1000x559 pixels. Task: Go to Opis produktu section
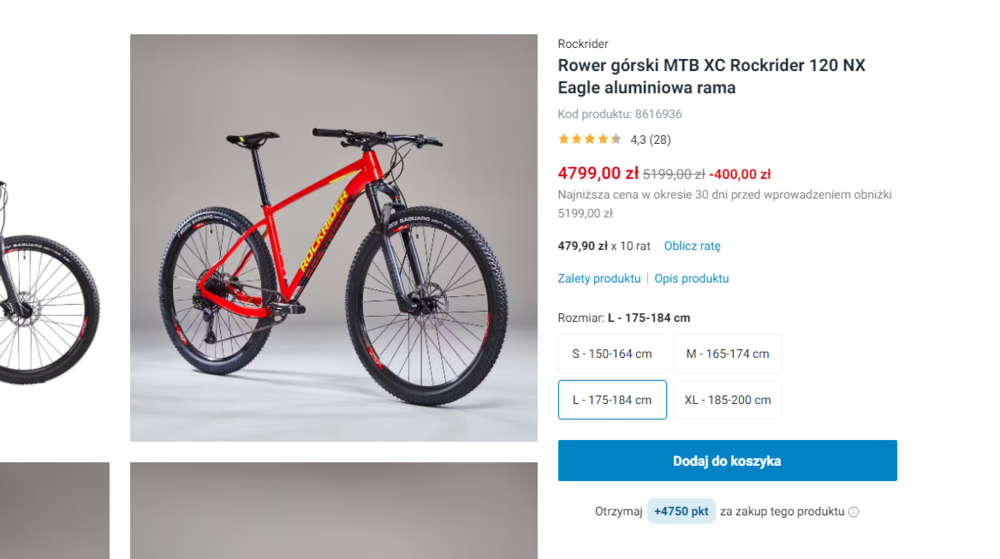692,279
